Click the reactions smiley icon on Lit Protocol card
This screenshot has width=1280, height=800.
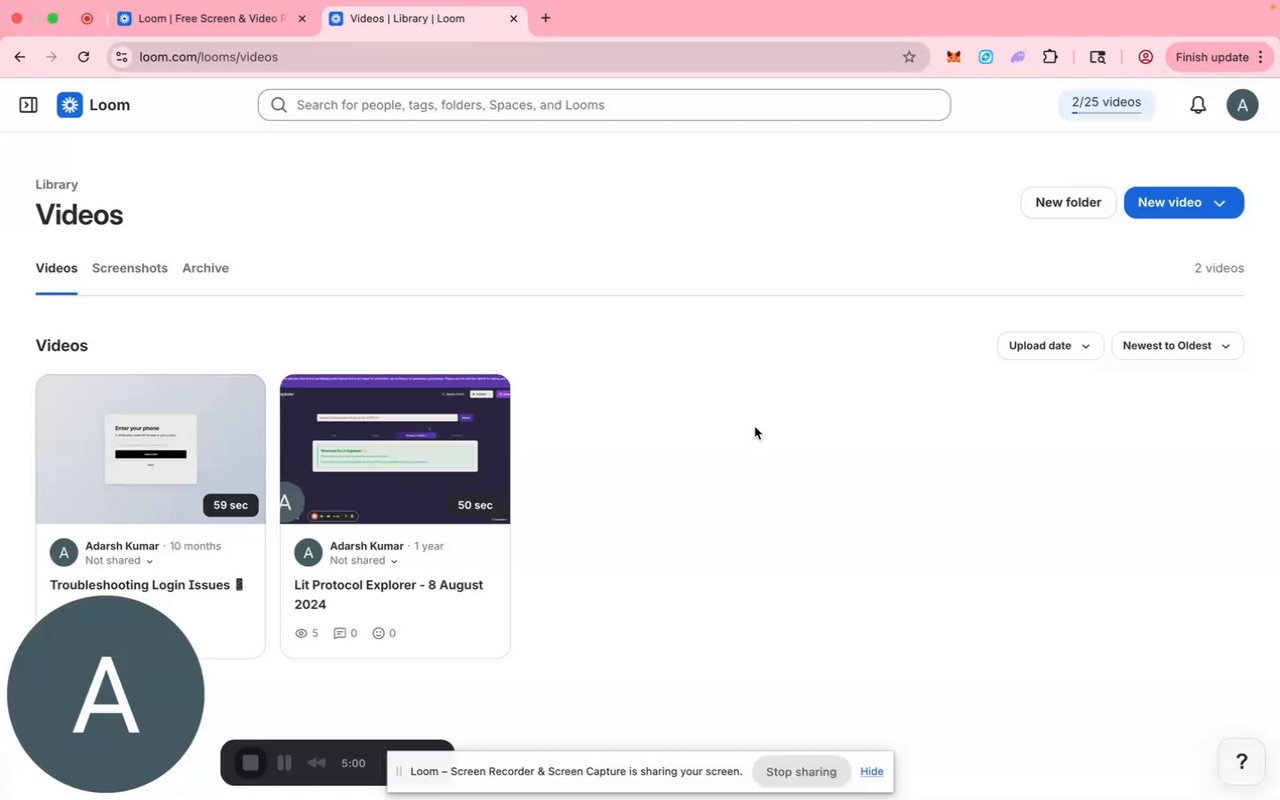(x=379, y=633)
